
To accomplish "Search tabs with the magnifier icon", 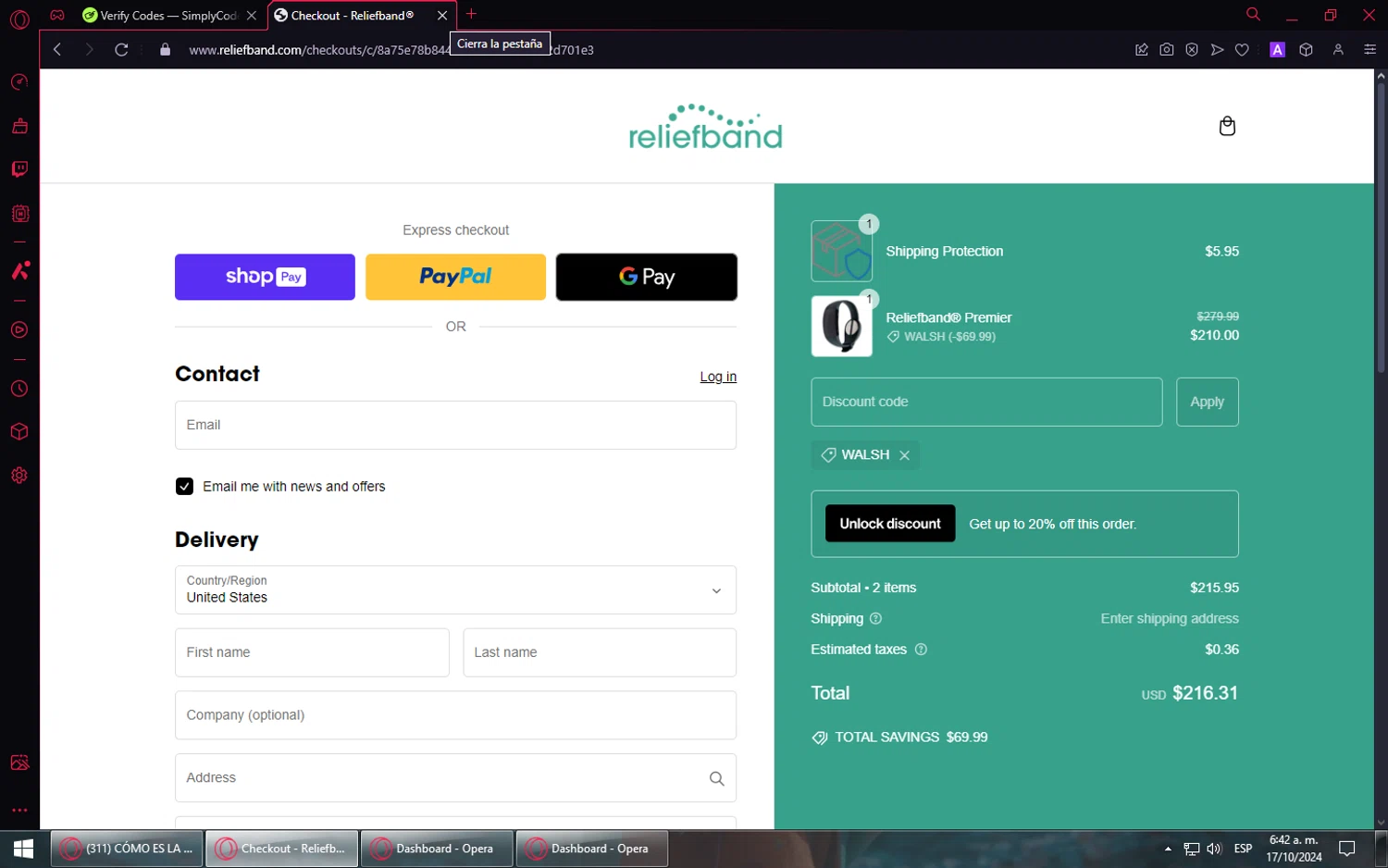I will (1253, 15).
